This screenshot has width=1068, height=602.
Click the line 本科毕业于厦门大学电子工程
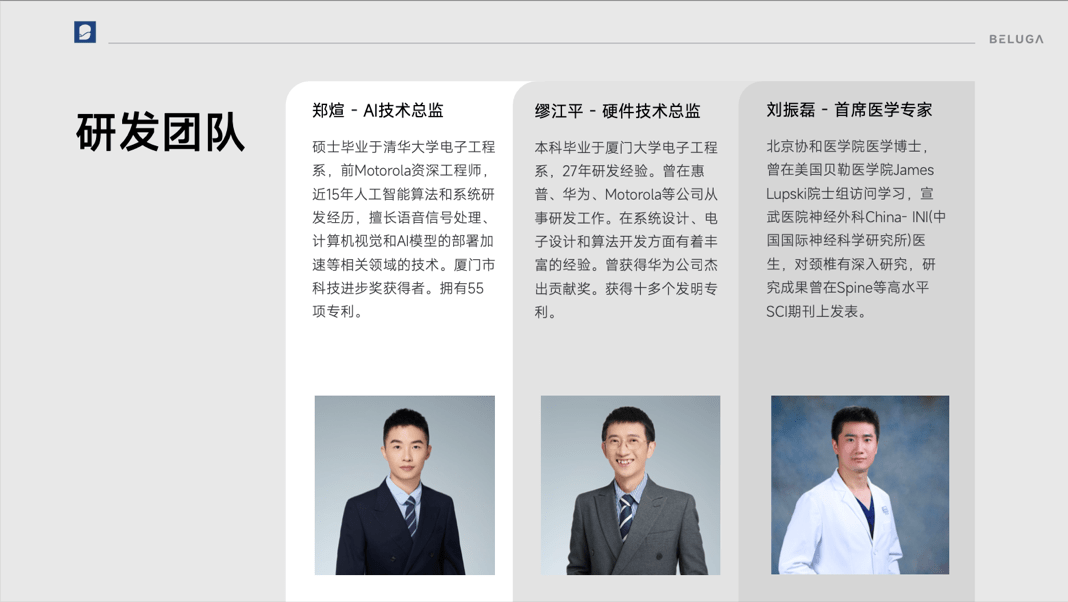tap(626, 148)
